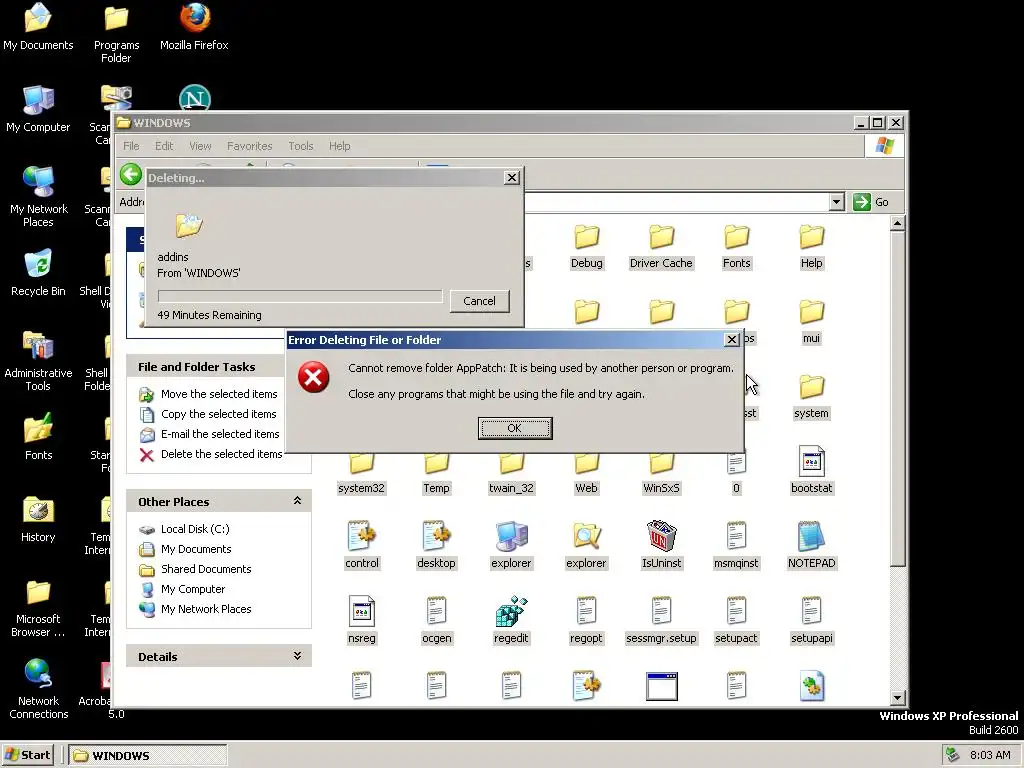The height and width of the screenshot is (768, 1024).
Task: Click OK in the error dialog
Action: pos(515,428)
